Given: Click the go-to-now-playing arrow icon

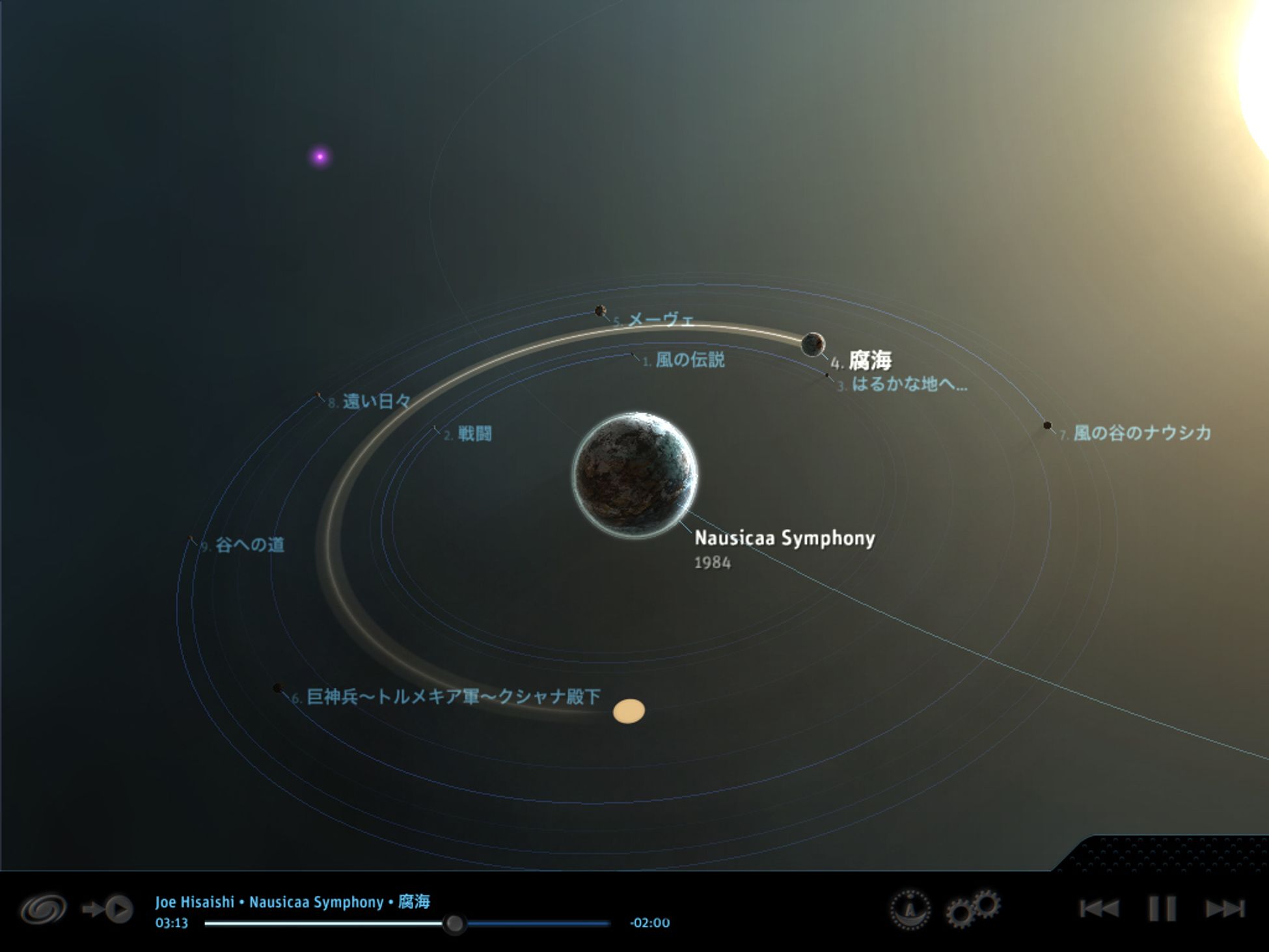Looking at the screenshot, I should 107,909.
